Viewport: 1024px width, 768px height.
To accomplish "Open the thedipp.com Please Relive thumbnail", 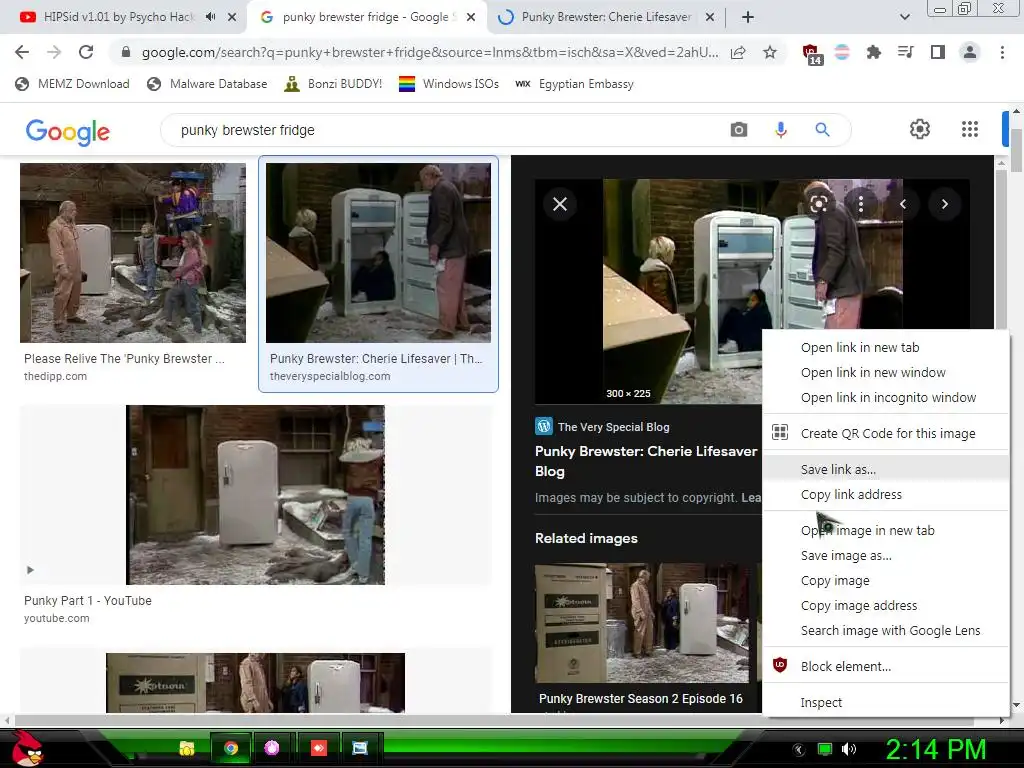I will [x=133, y=253].
